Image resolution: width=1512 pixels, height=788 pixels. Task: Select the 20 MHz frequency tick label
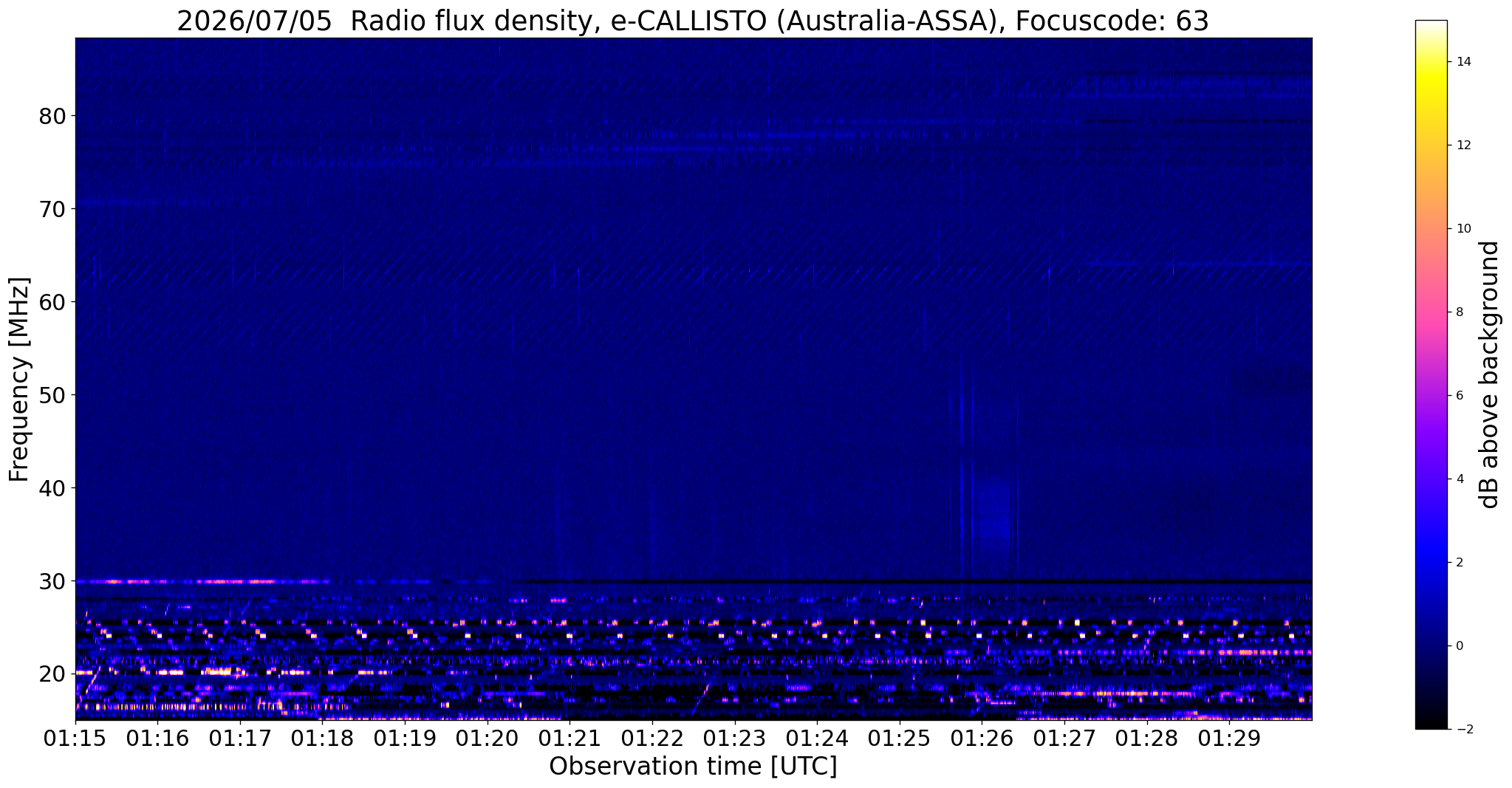click(52, 674)
